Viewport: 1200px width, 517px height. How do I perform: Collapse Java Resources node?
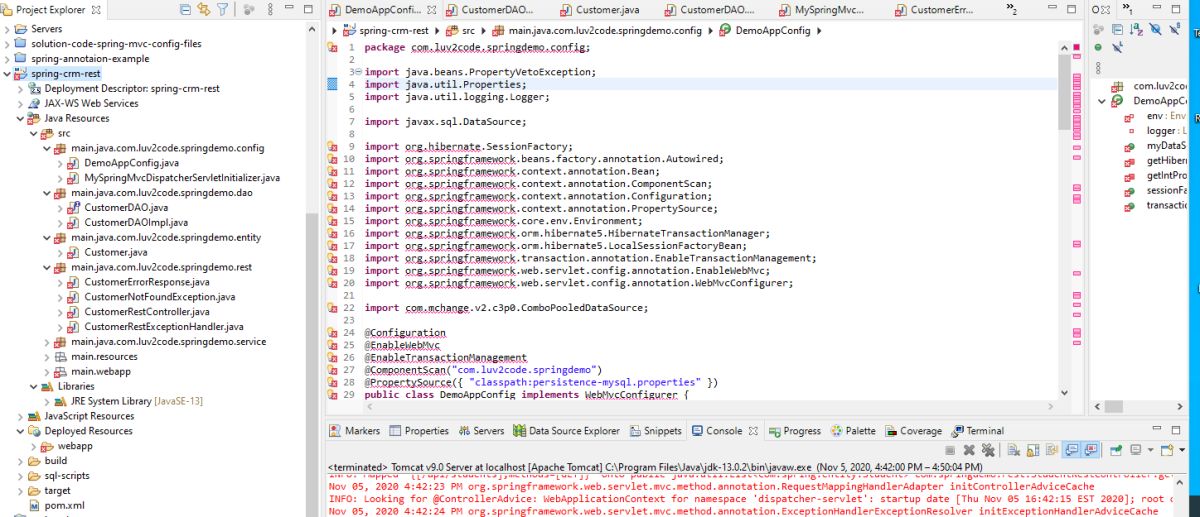pos(21,118)
